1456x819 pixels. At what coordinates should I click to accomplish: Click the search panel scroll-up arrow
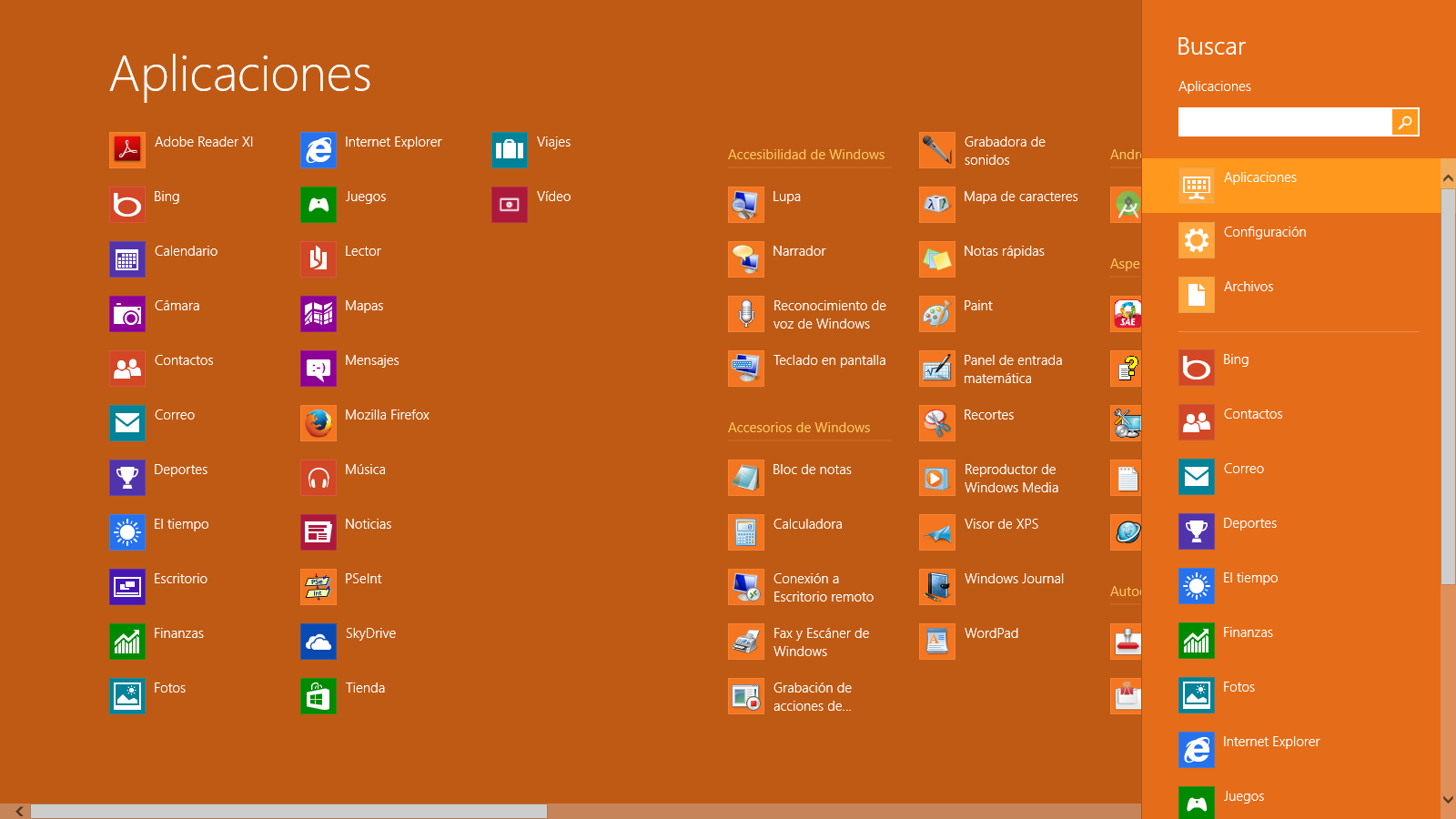pyautogui.click(x=1448, y=178)
